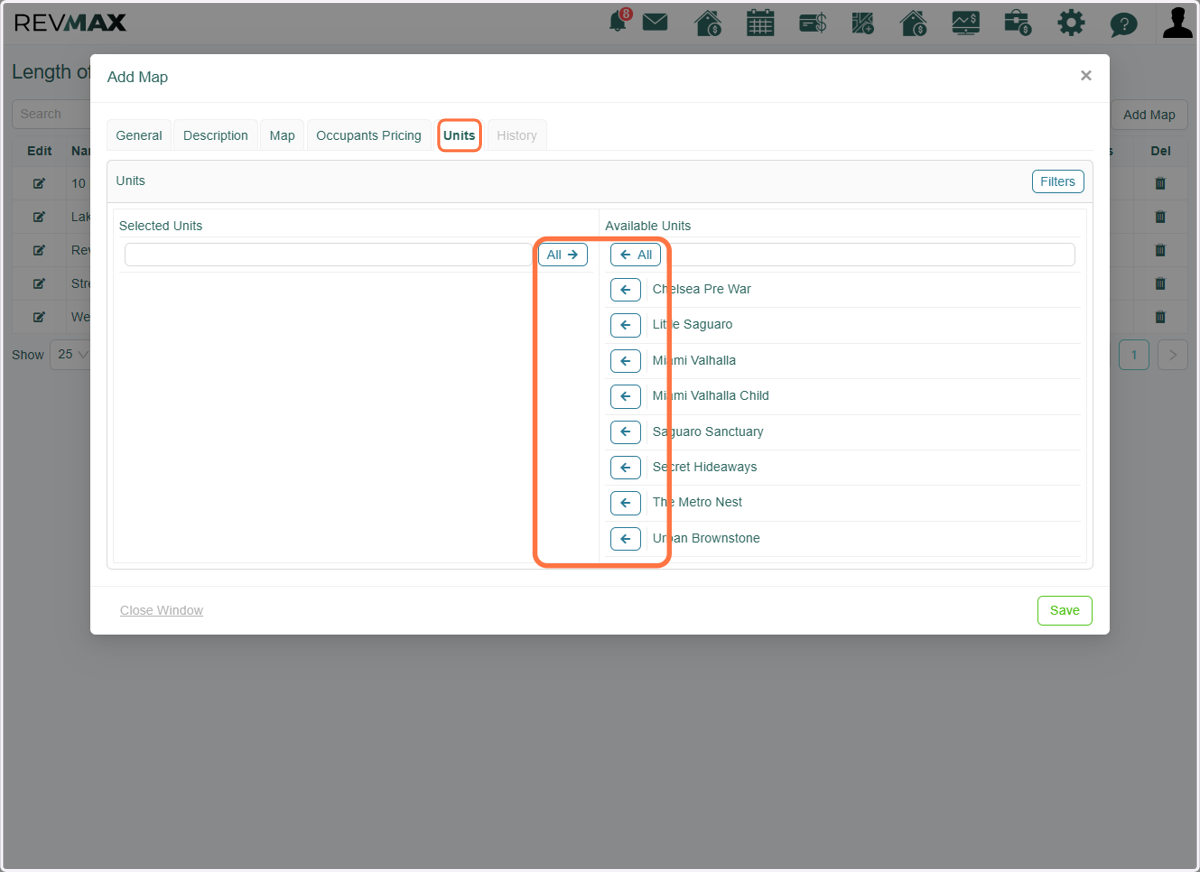Open the mail envelope icon

[655, 22]
